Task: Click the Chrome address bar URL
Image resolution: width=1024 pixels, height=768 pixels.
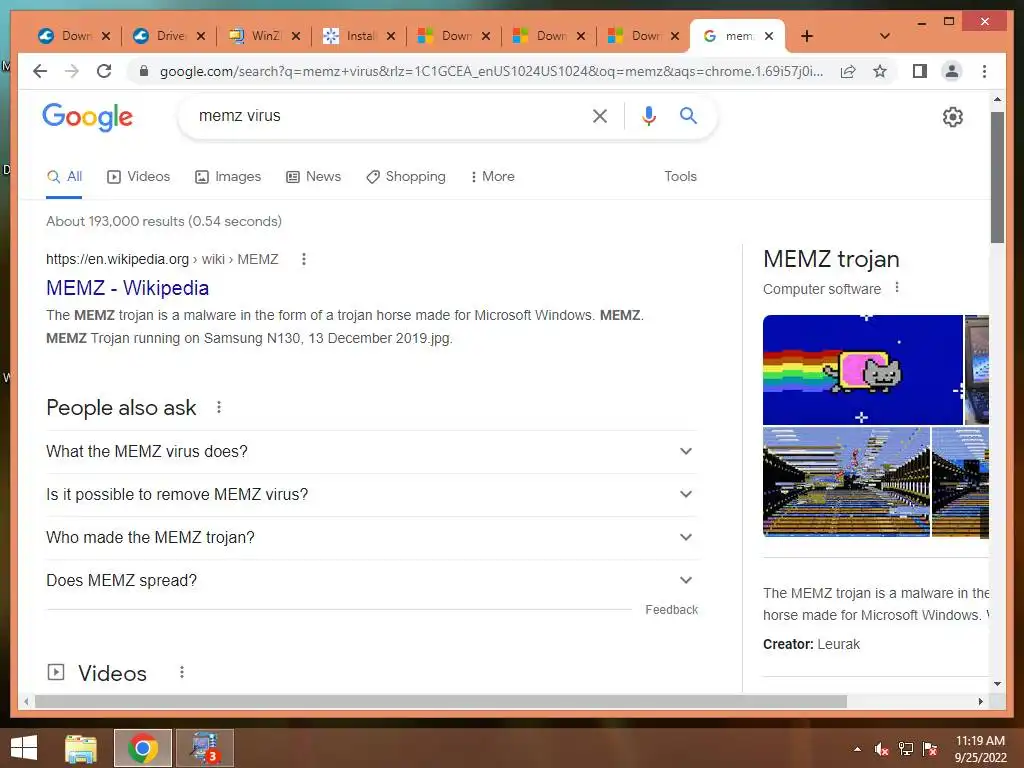Action: [491, 71]
